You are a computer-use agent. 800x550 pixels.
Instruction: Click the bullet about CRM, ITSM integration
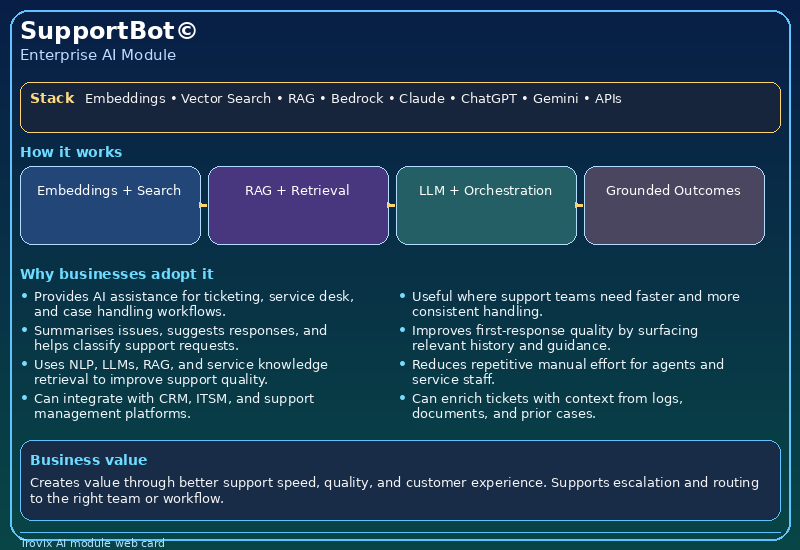coord(174,406)
